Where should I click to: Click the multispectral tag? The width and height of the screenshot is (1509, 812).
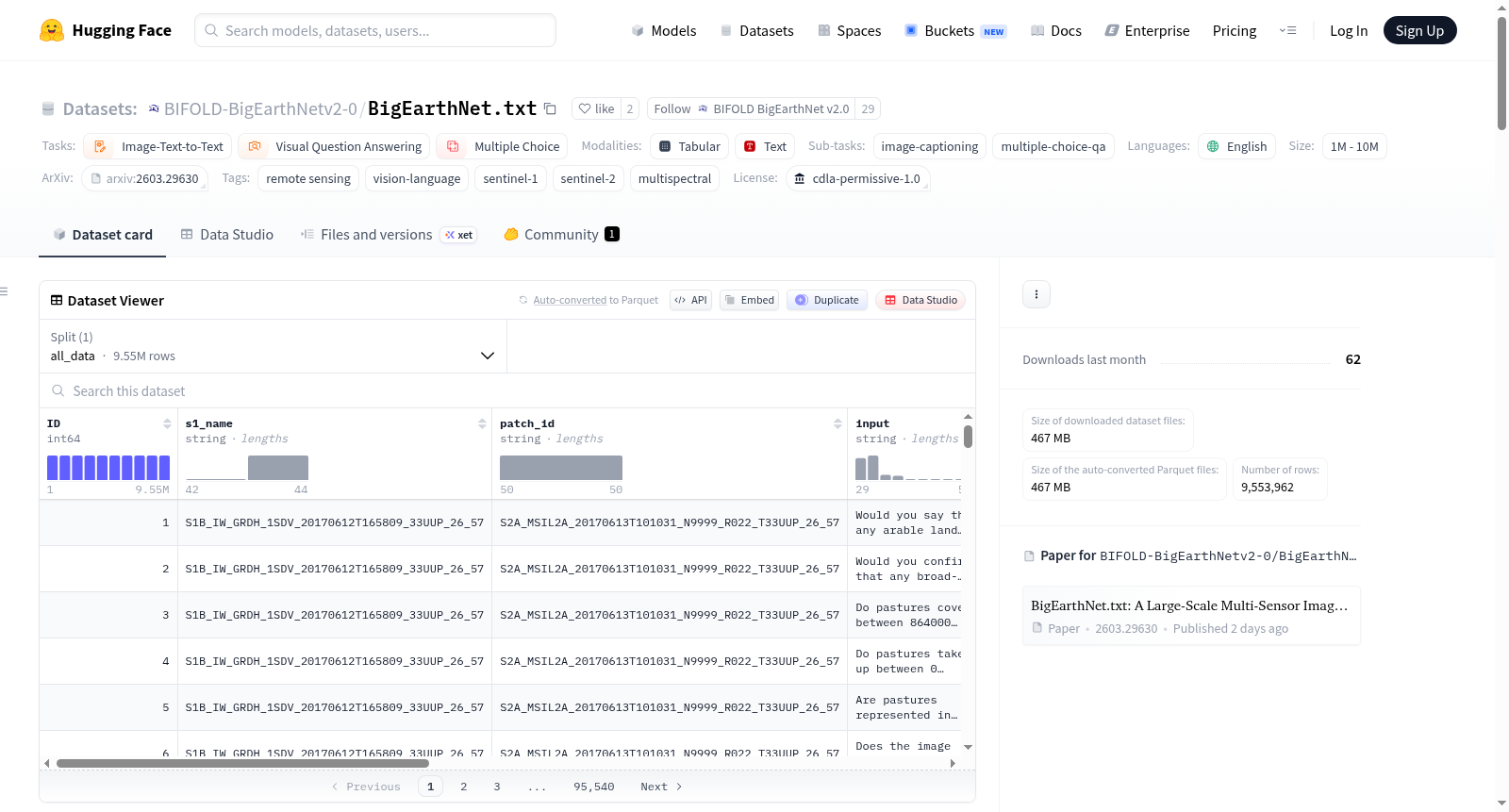pyautogui.click(x=674, y=178)
